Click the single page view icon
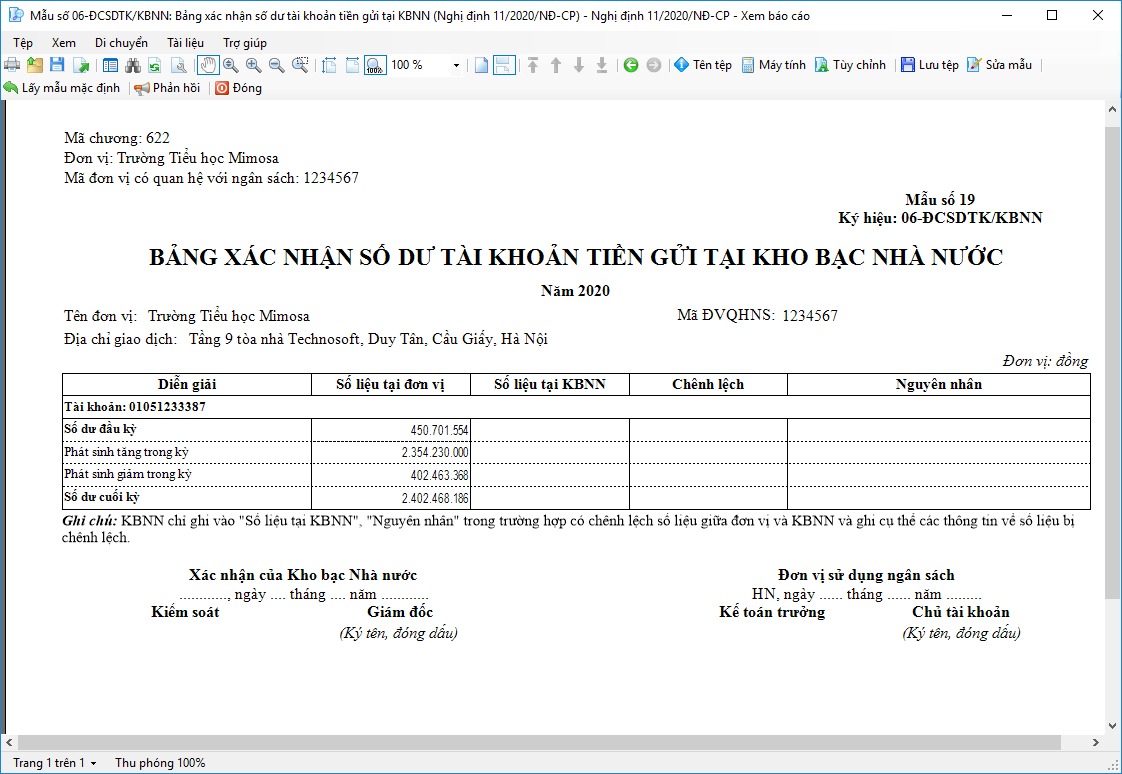Viewport: 1122px width, 774px height. pos(482,65)
